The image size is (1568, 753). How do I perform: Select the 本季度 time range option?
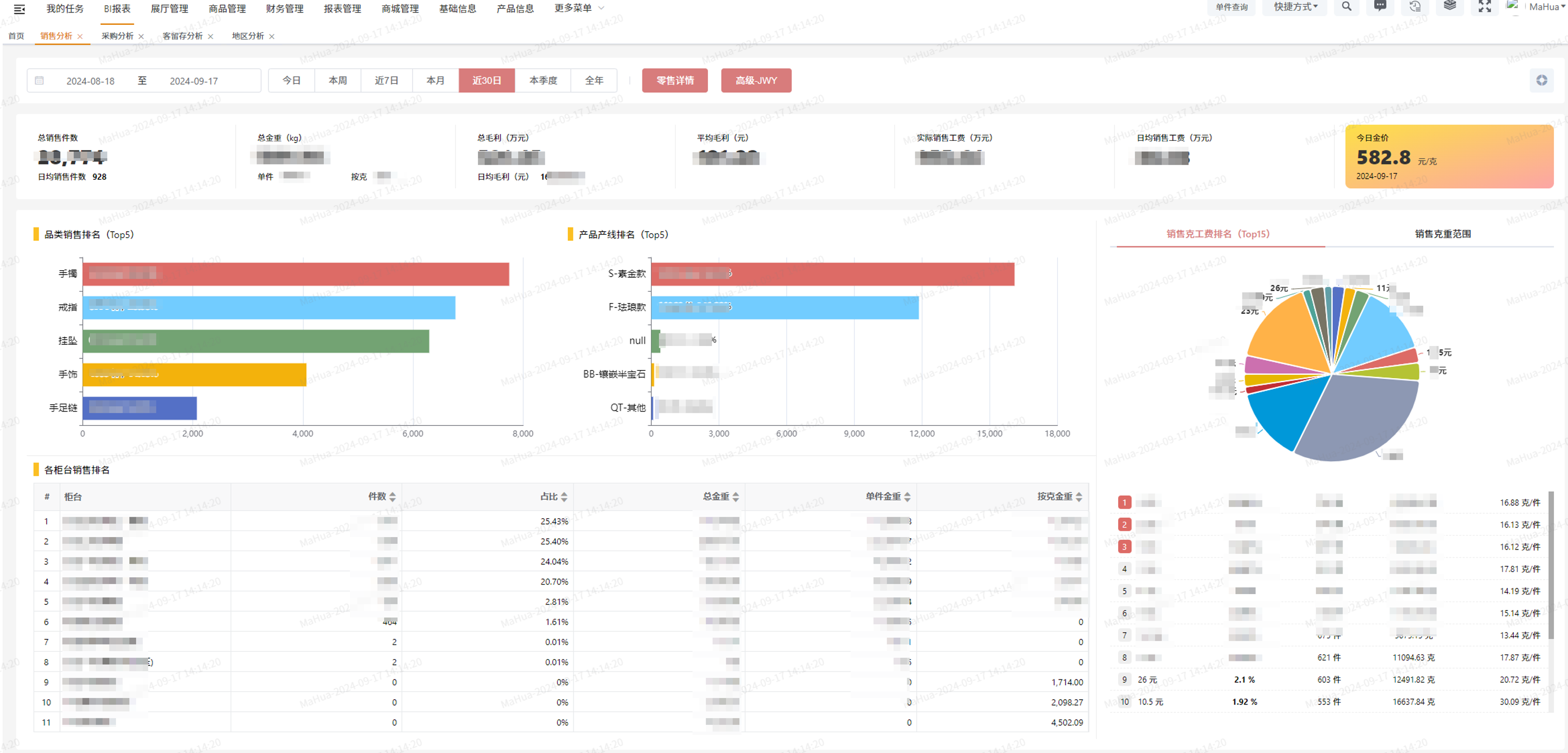[x=542, y=80]
